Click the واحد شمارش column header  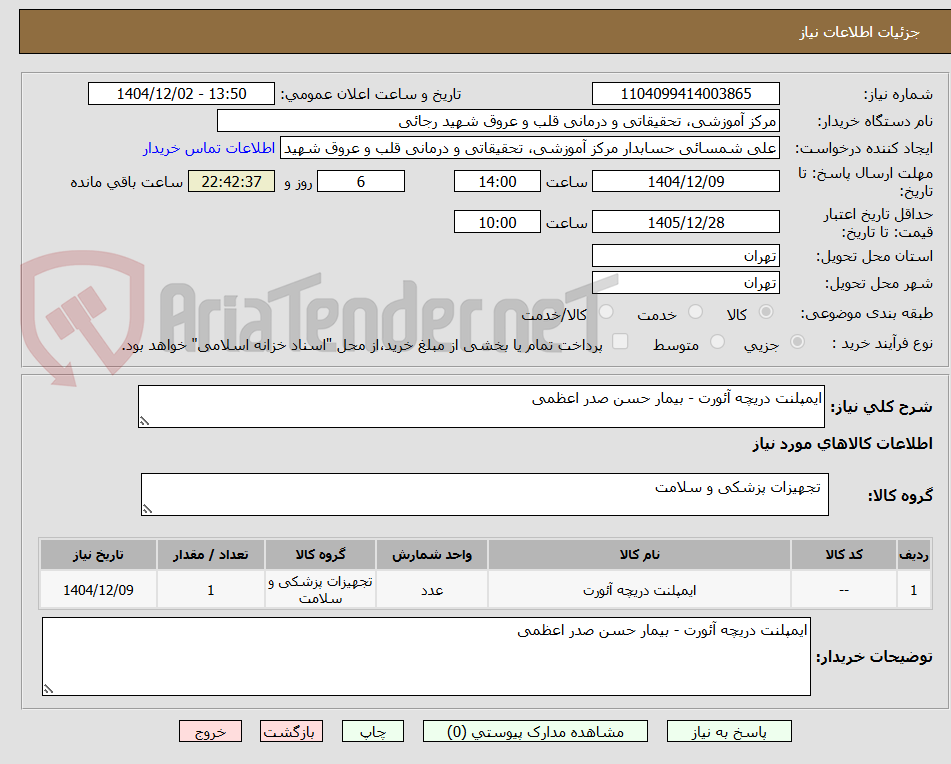click(432, 555)
